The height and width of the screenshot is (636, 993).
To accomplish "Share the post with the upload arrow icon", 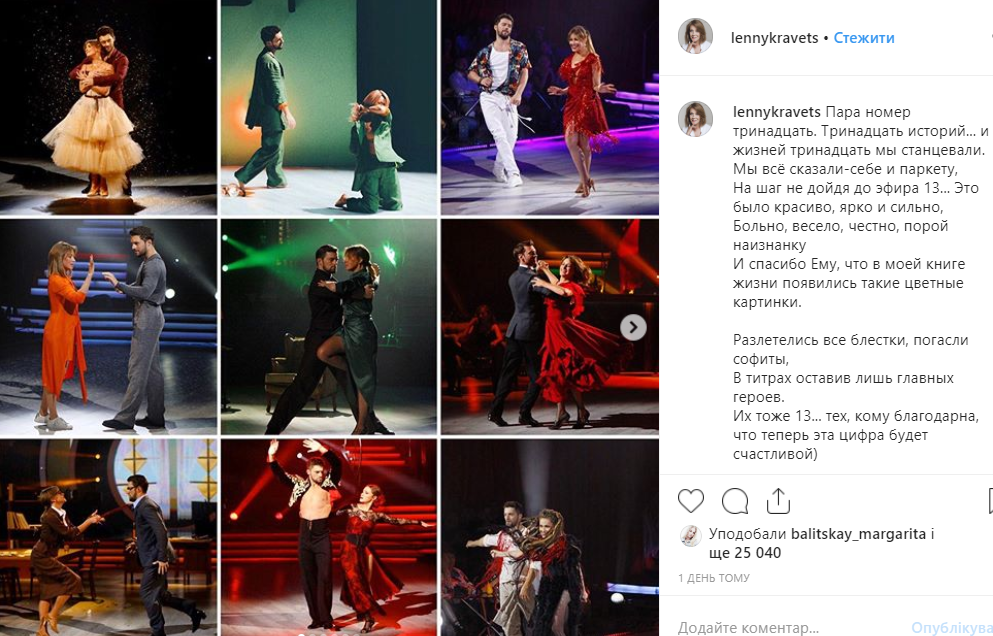I will click(x=778, y=501).
